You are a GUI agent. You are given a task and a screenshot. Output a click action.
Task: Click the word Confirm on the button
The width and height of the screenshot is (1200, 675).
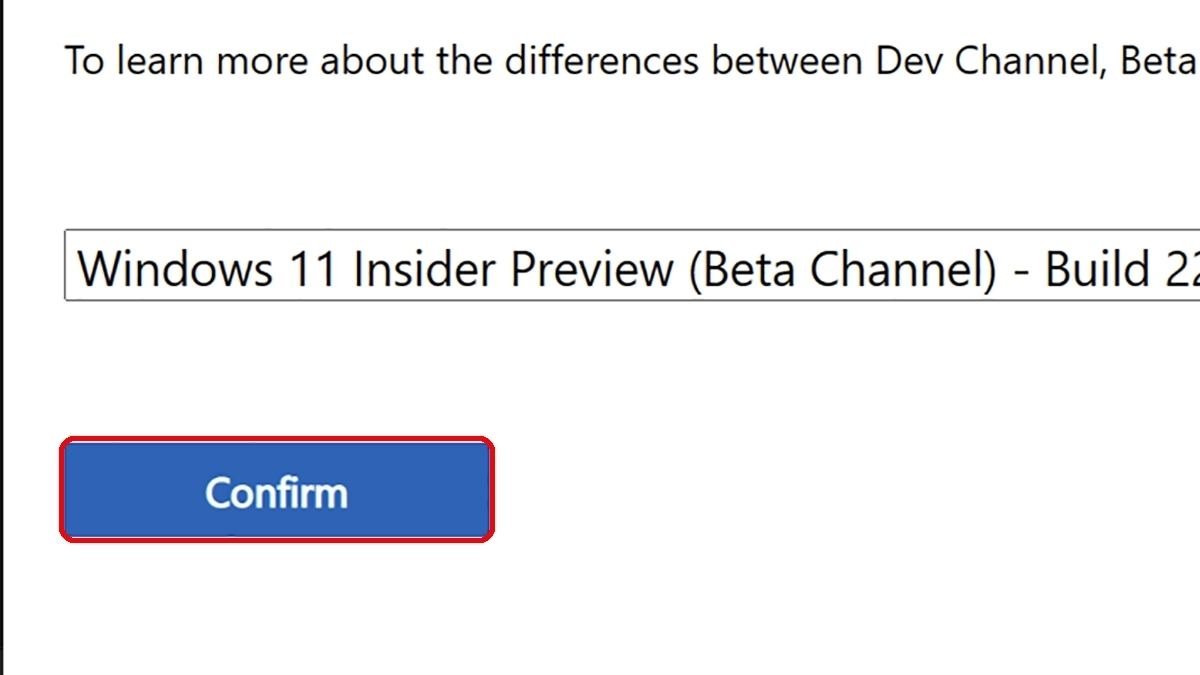click(276, 493)
